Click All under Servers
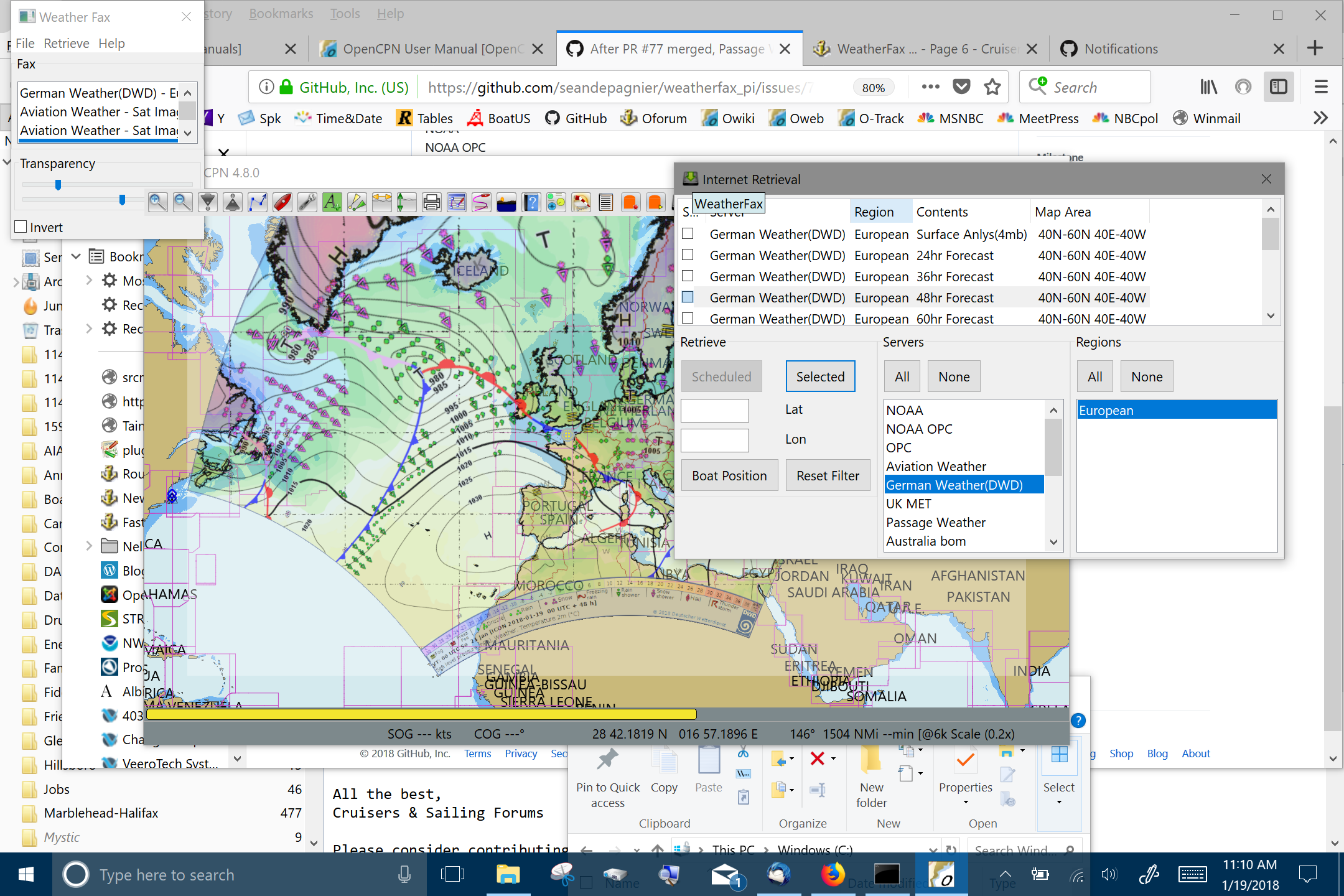This screenshot has height=896, width=1344. click(902, 376)
